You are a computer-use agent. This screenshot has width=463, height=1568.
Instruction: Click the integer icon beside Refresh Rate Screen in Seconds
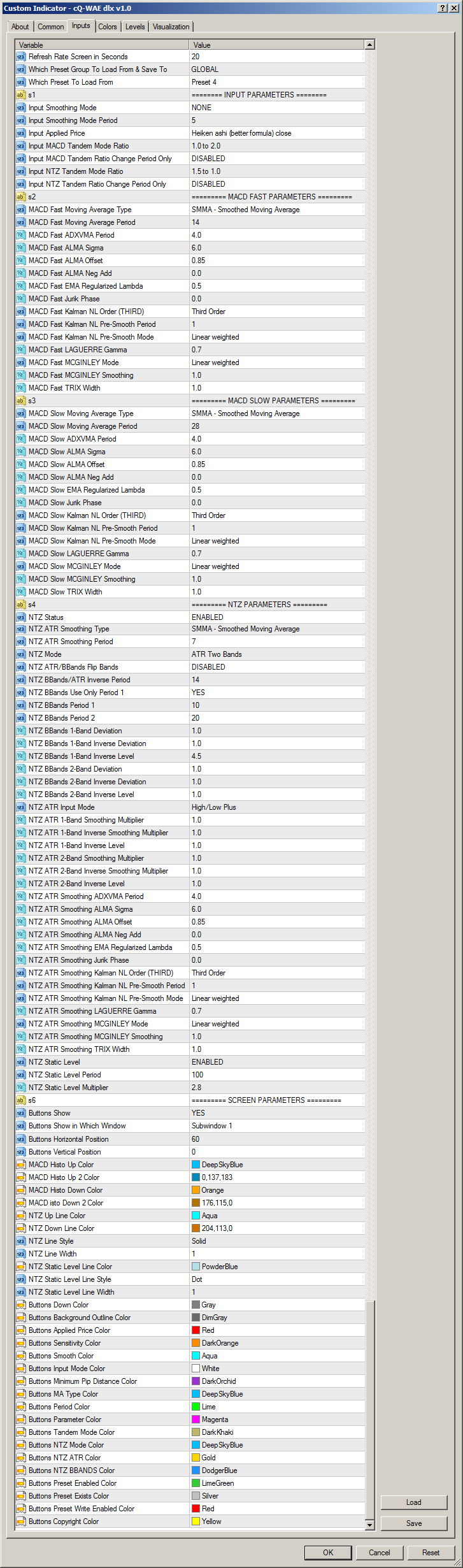click(x=21, y=57)
